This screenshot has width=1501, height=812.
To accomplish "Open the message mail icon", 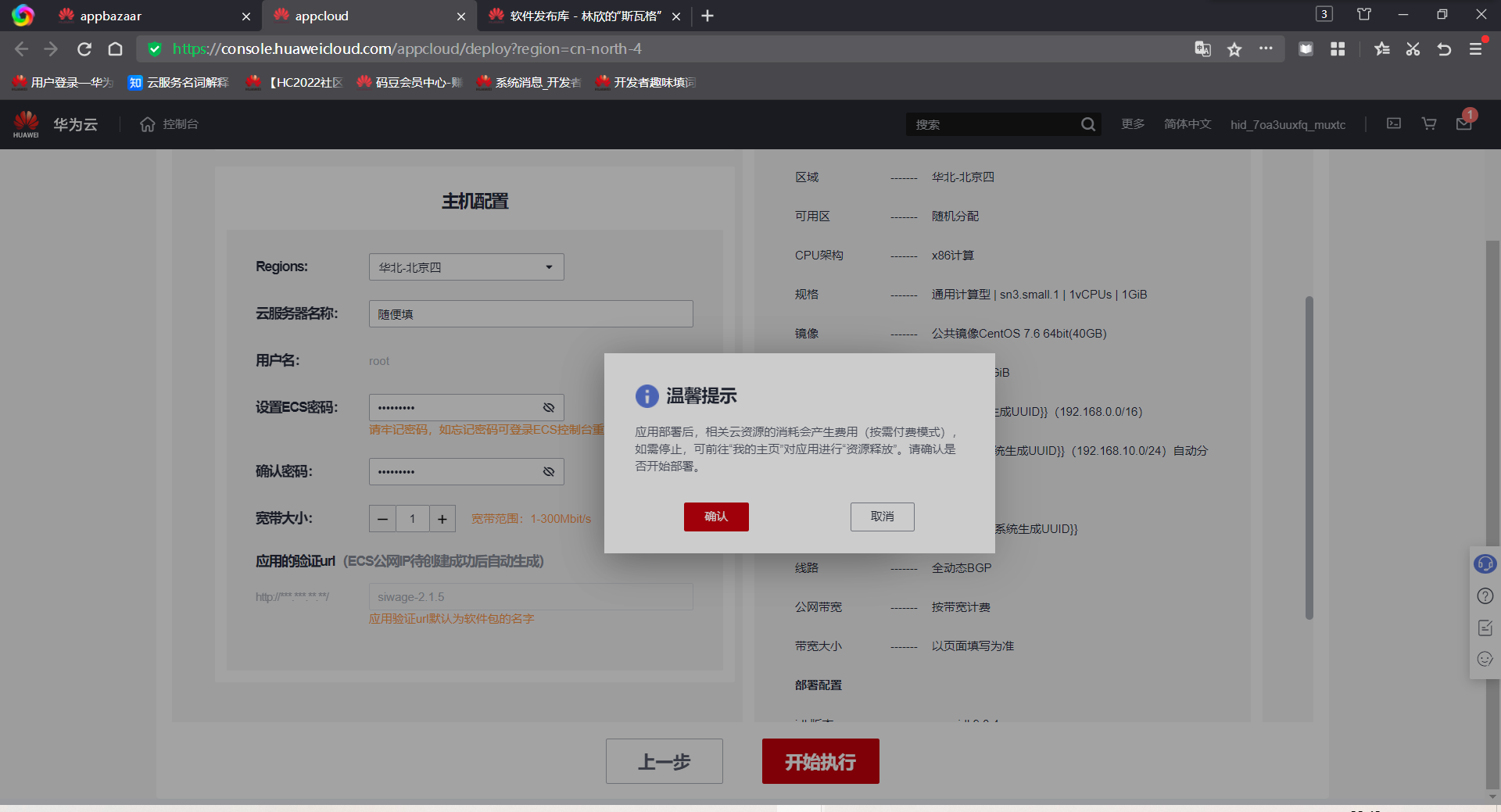I will [1464, 123].
